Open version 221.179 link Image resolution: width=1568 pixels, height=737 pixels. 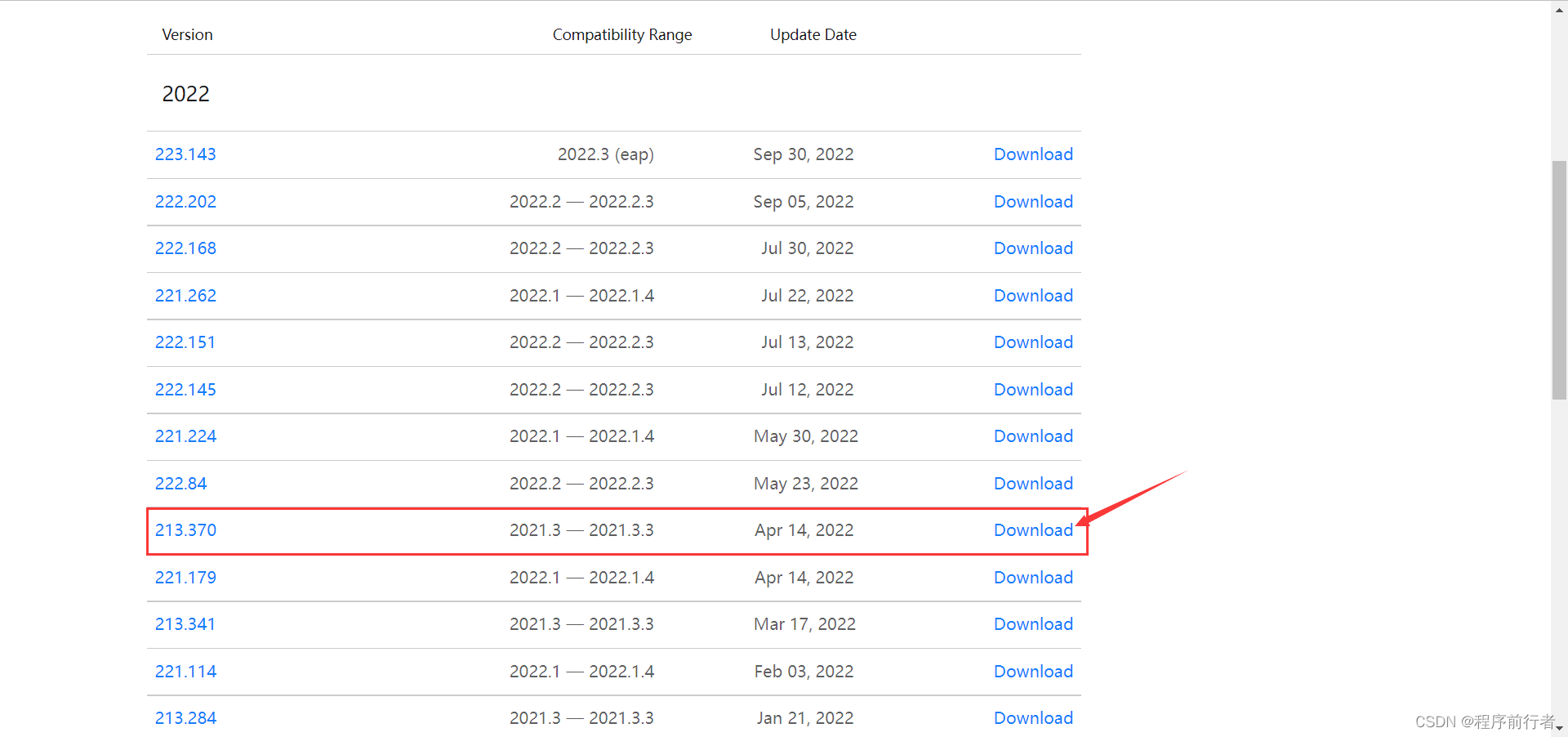(185, 578)
